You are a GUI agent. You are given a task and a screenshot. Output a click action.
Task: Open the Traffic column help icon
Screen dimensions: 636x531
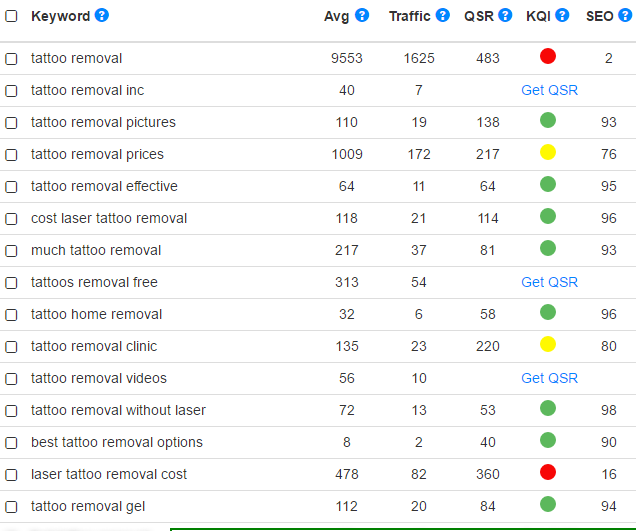(x=443, y=15)
